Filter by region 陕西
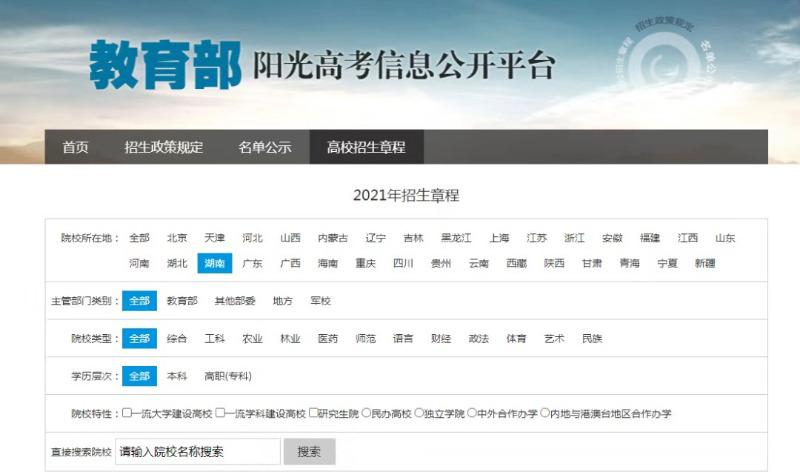Screen dimensions: 800x472 click(x=554, y=263)
